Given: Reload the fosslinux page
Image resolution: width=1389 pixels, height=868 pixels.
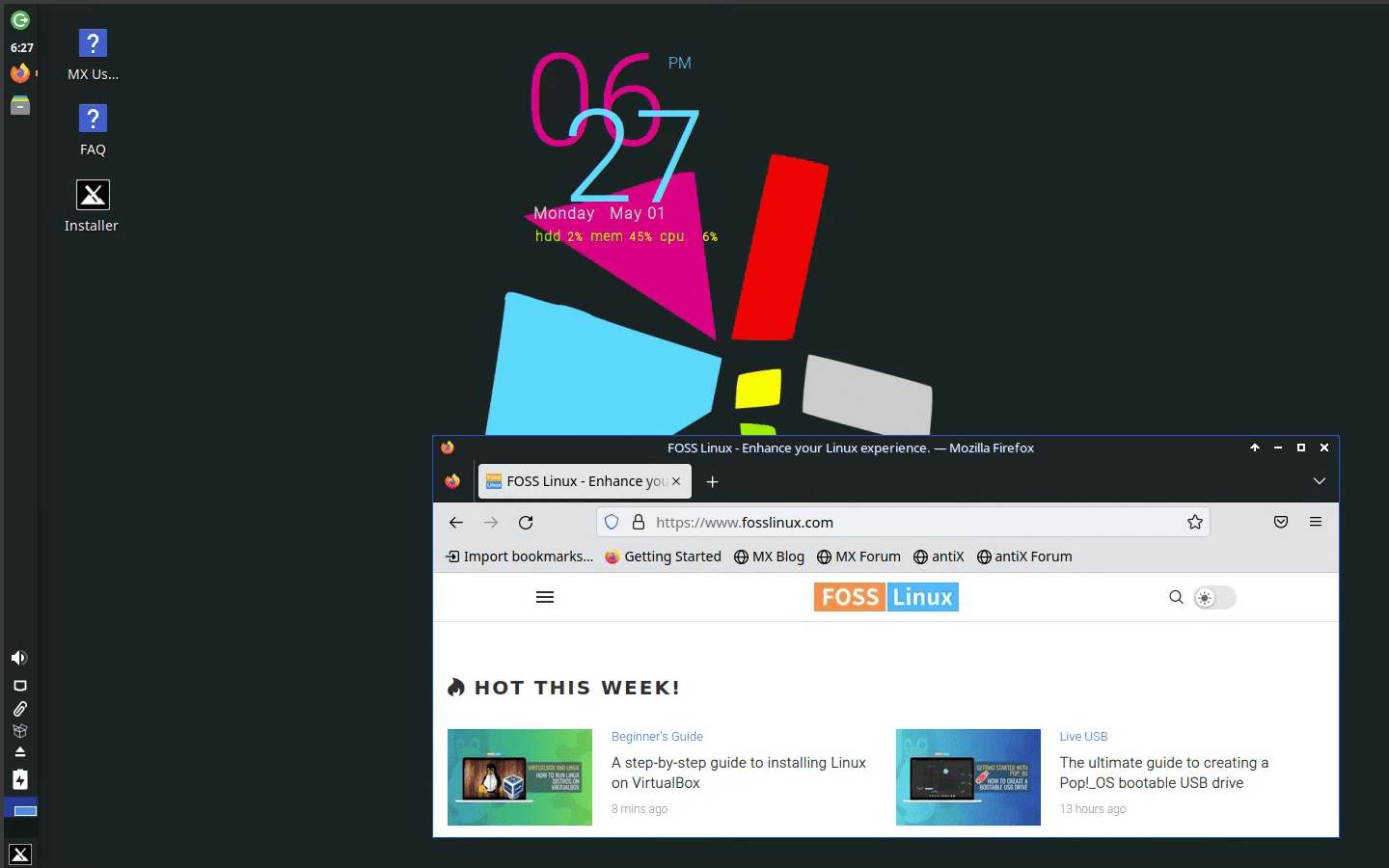Looking at the screenshot, I should tap(526, 523).
